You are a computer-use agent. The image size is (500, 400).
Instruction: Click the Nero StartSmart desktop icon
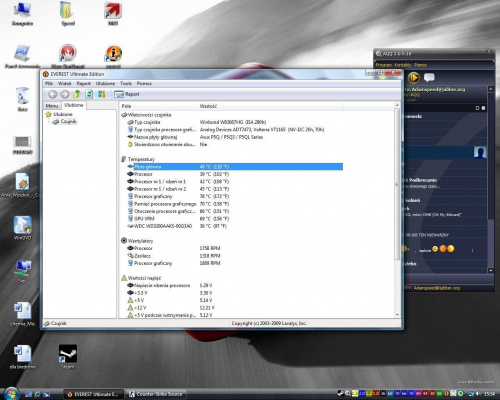68,56
